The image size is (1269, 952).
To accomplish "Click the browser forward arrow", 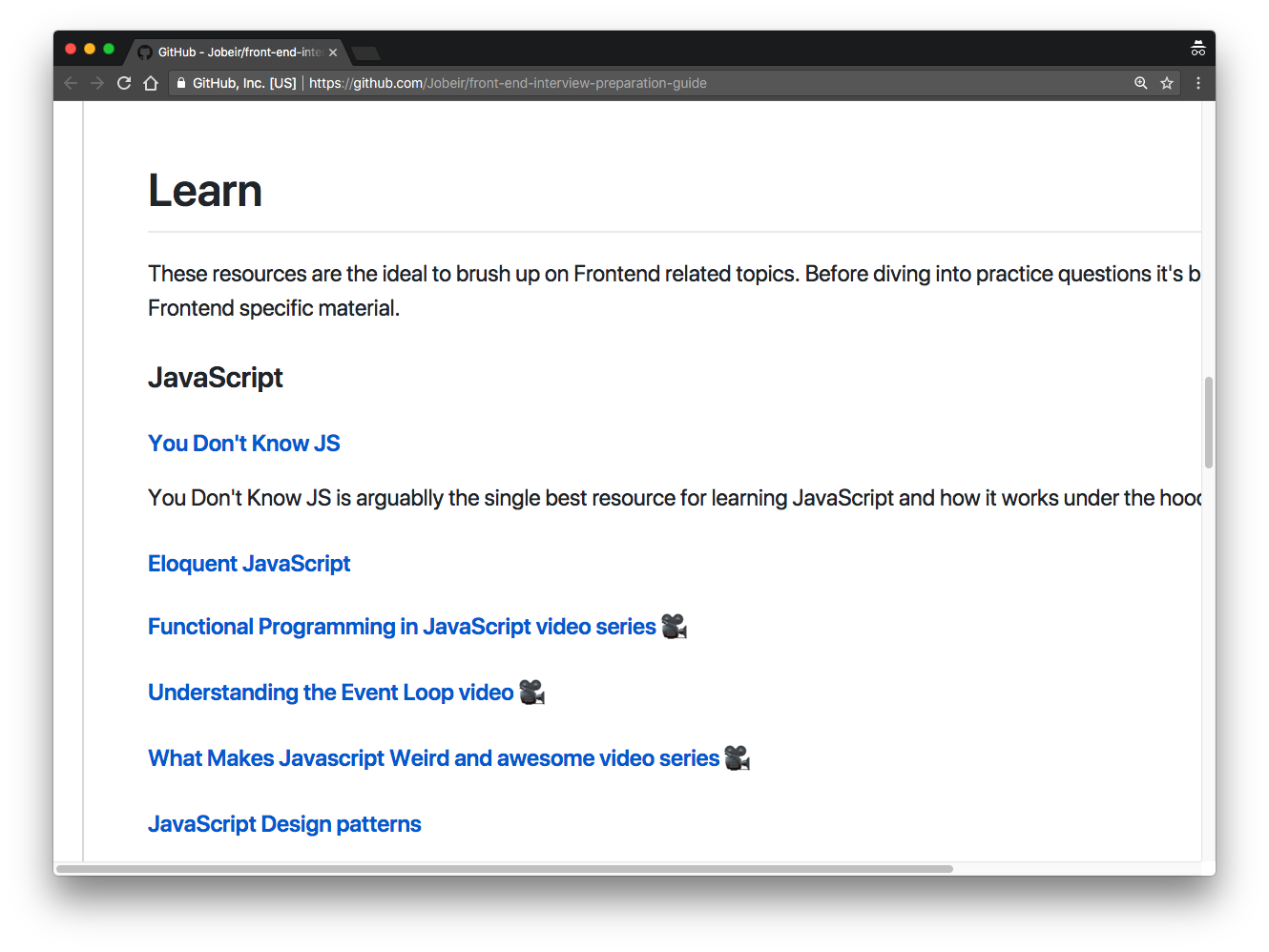I will tap(97, 83).
